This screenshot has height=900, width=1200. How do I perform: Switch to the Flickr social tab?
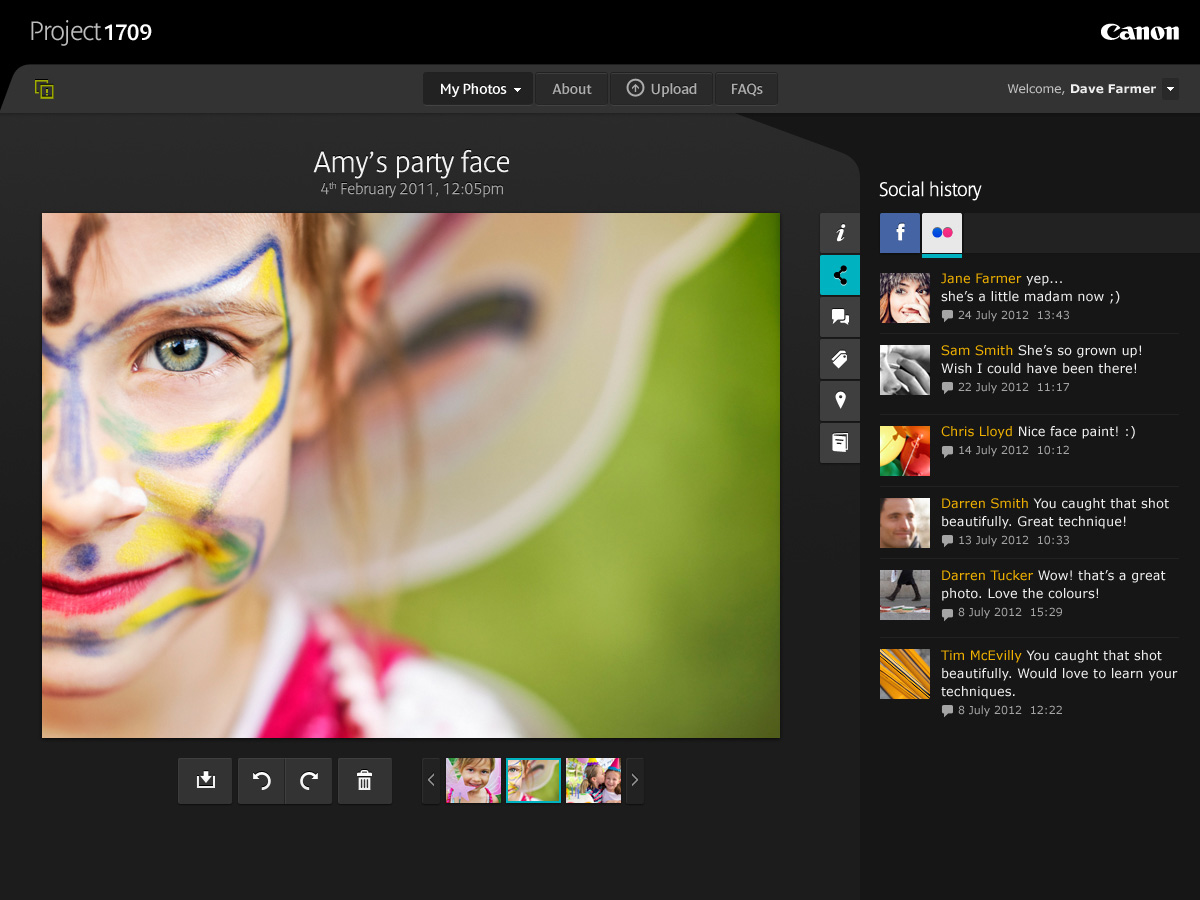942,233
